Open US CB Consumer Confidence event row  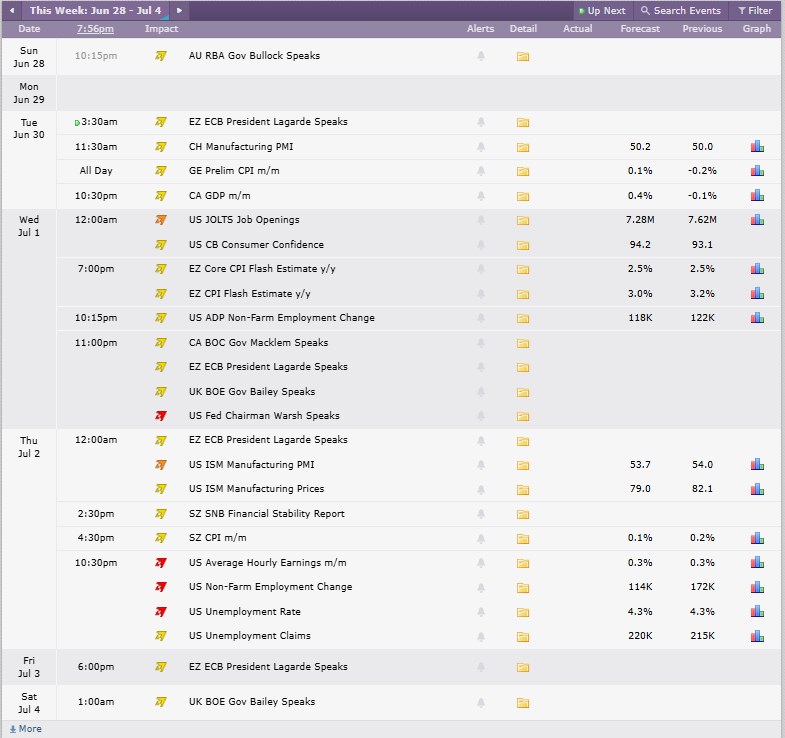tap(256, 245)
